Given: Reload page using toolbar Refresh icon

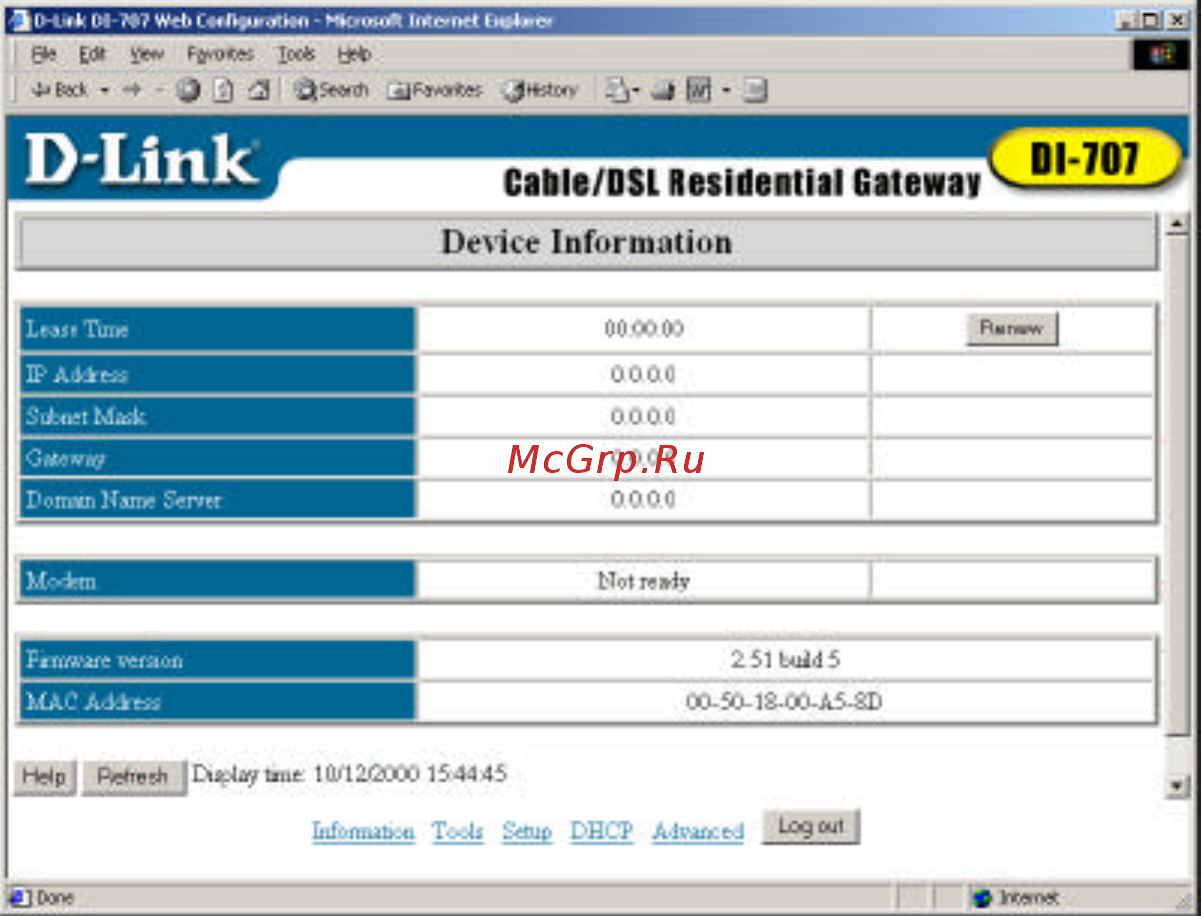Looking at the screenshot, I should click(223, 90).
